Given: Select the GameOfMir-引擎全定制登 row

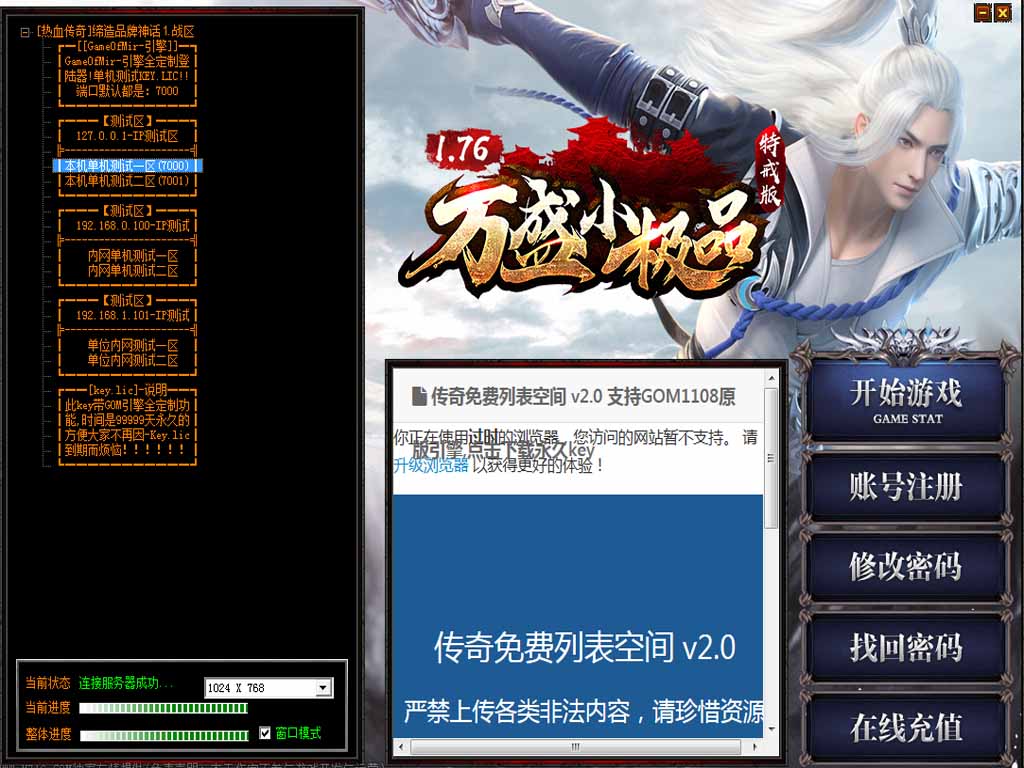Looking at the screenshot, I should point(127,61).
